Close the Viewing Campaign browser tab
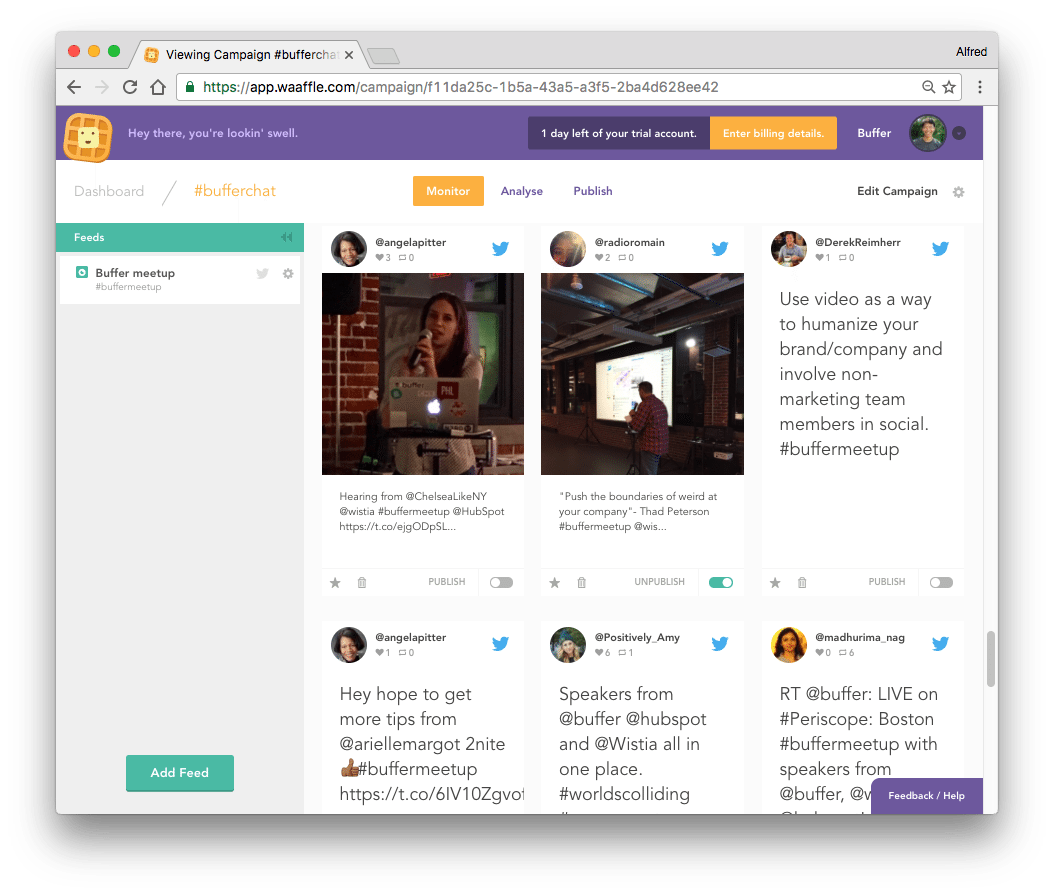1054x894 pixels. 349,55
